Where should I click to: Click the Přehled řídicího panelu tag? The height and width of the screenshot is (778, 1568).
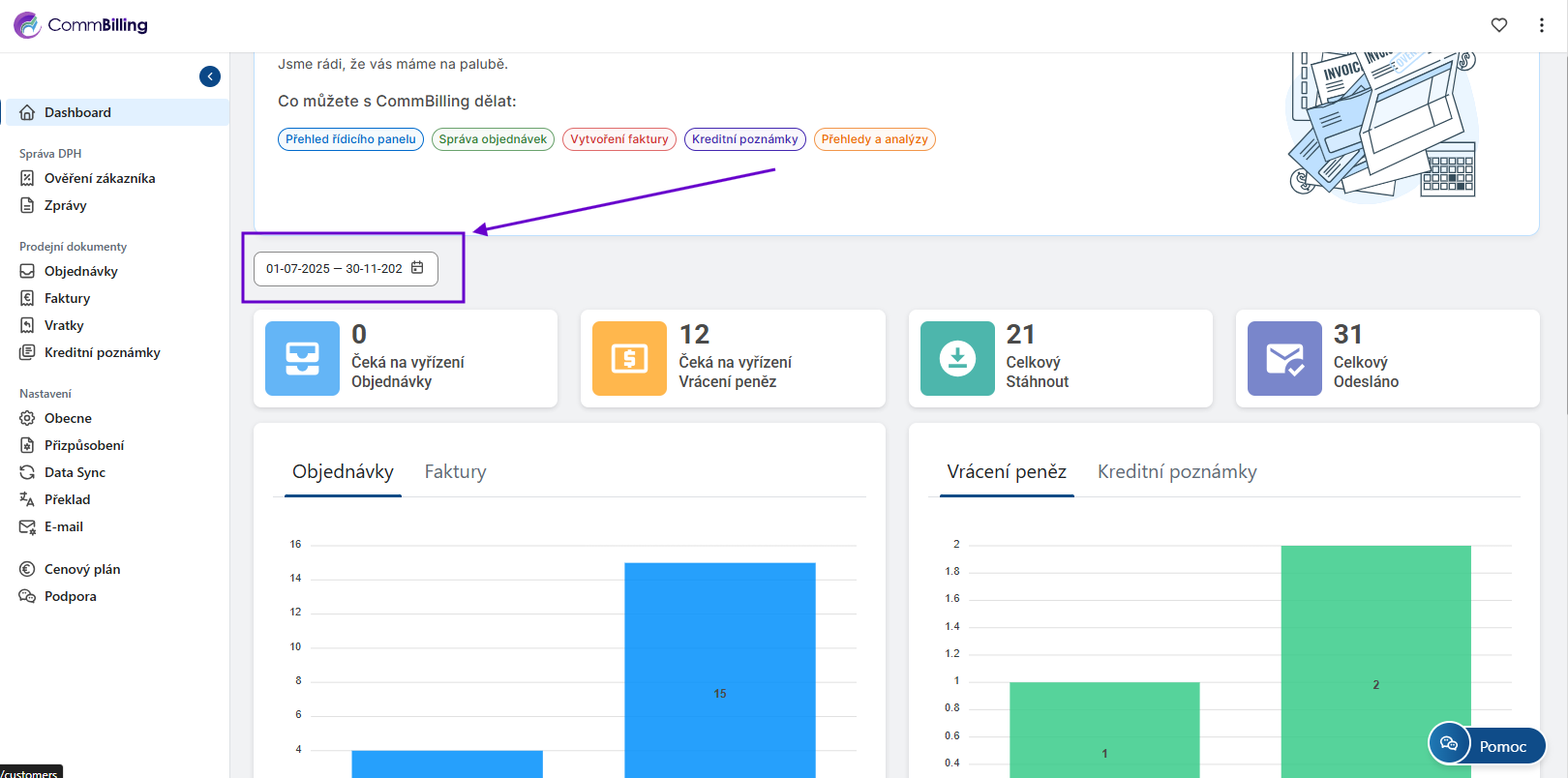[x=350, y=139]
